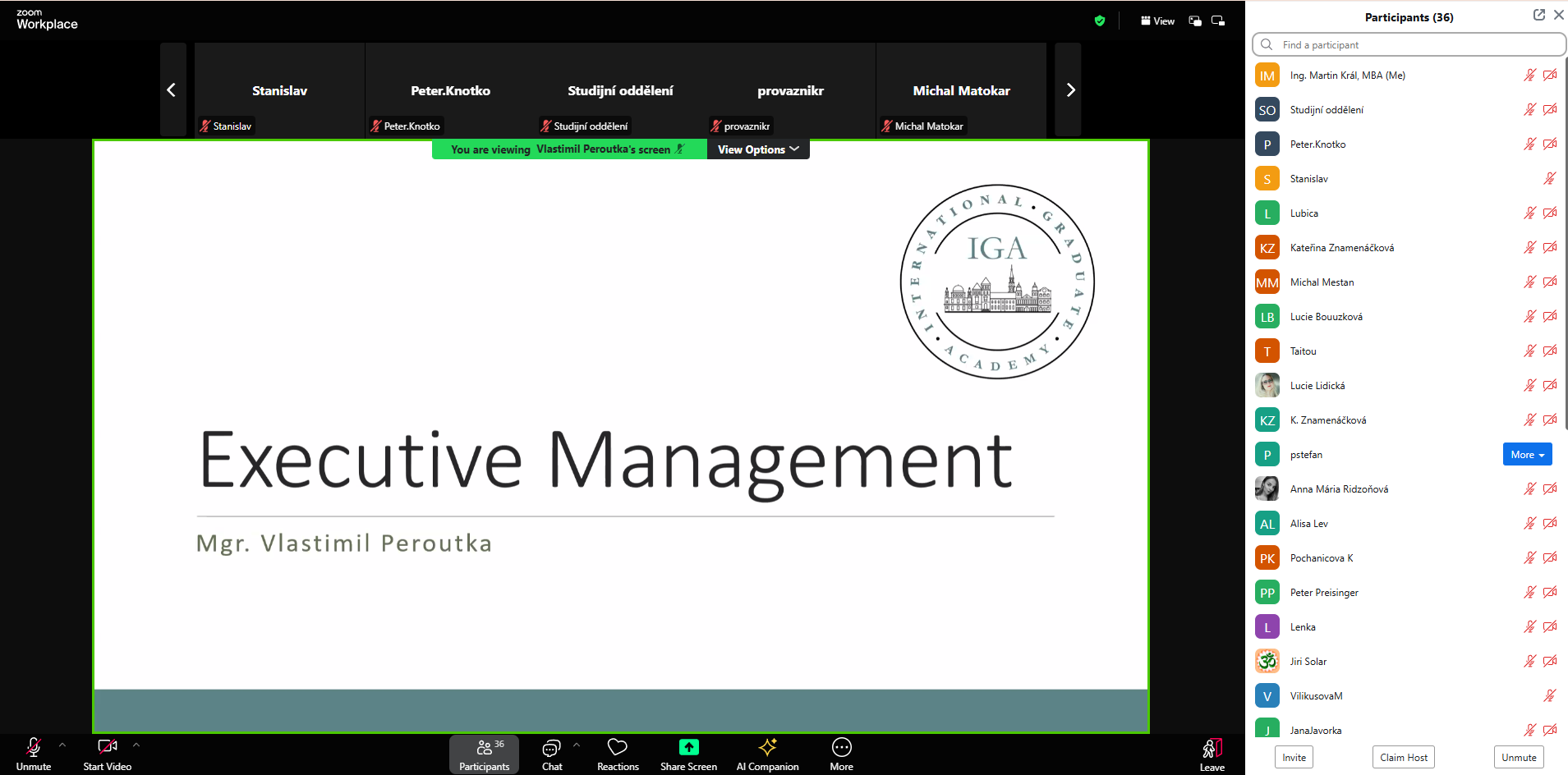This screenshot has width=1568, height=775.
Task: Open the View layout menu
Action: click(1157, 21)
